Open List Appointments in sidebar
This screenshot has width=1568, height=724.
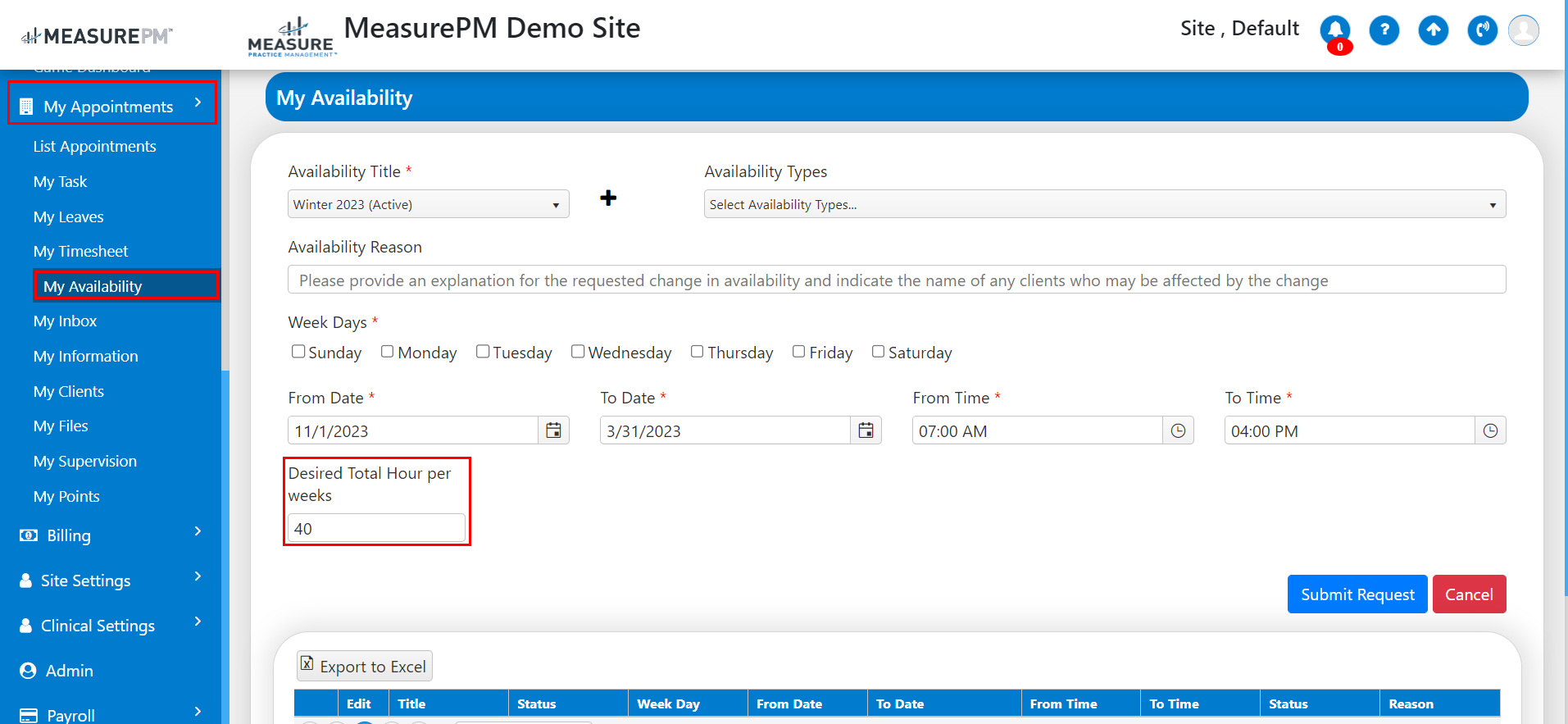[95, 146]
